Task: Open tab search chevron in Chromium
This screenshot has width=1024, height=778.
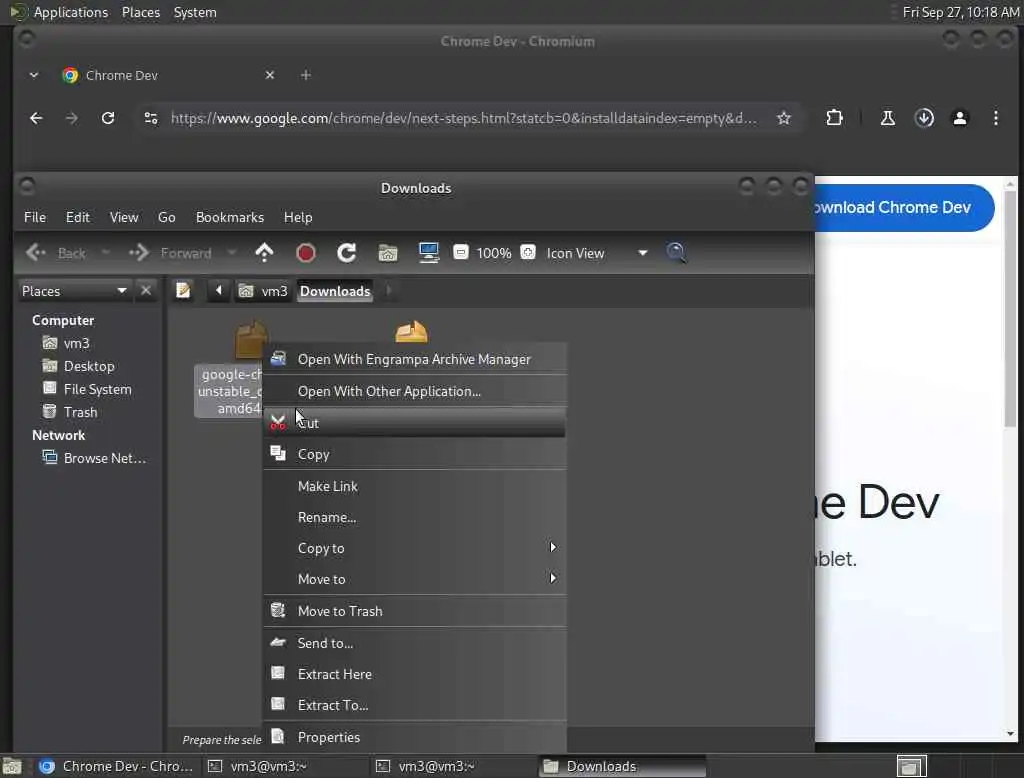Action: (34, 75)
